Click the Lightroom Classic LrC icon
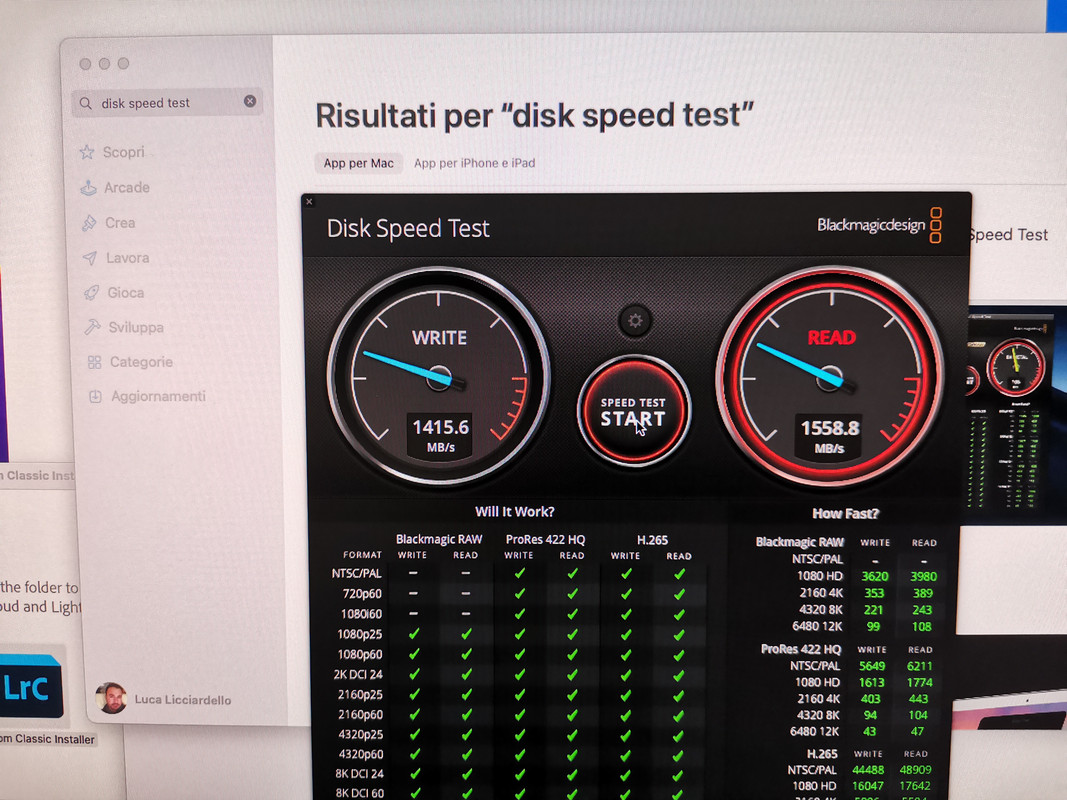 tap(31, 686)
